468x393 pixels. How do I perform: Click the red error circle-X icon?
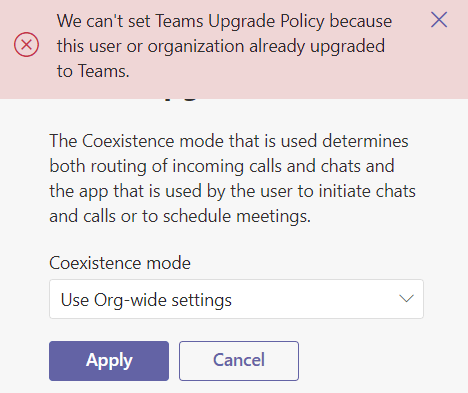point(26,44)
